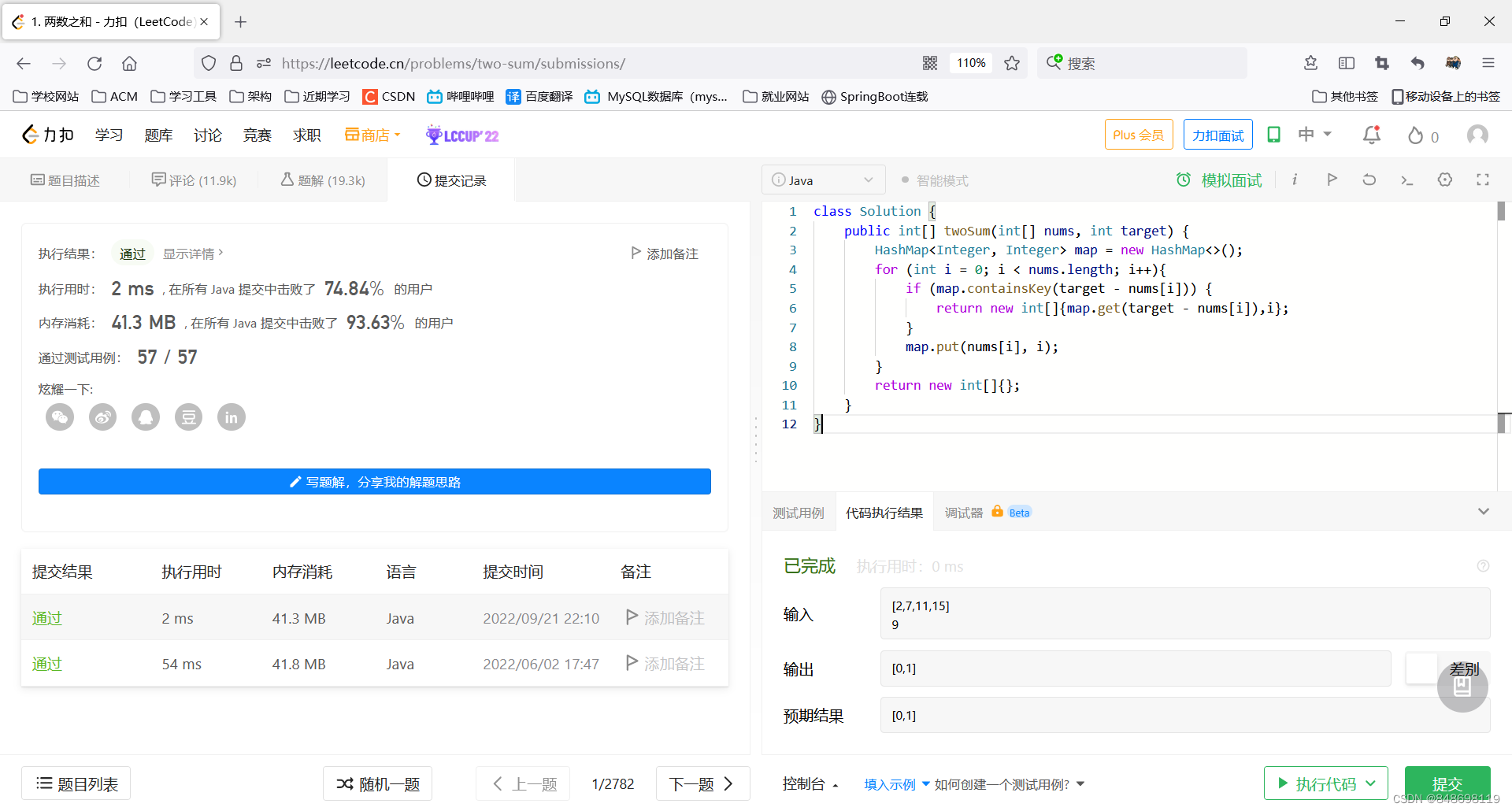This screenshot has width=1512, height=811.
Task: Click the run triangle icon in editor toolbar
Action: [1332, 180]
